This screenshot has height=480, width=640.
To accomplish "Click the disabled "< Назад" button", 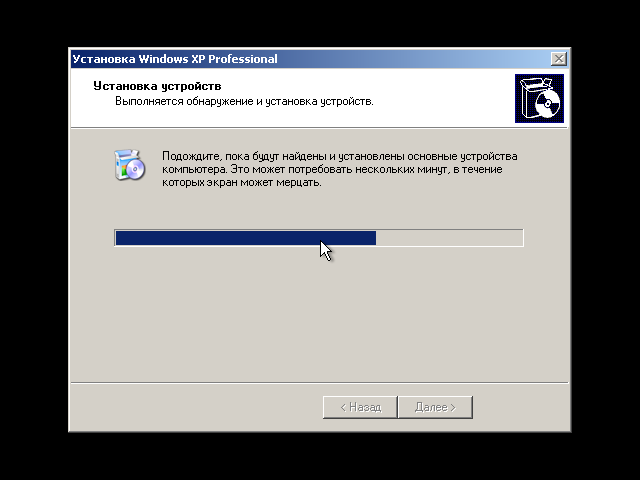I will (x=360, y=407).
